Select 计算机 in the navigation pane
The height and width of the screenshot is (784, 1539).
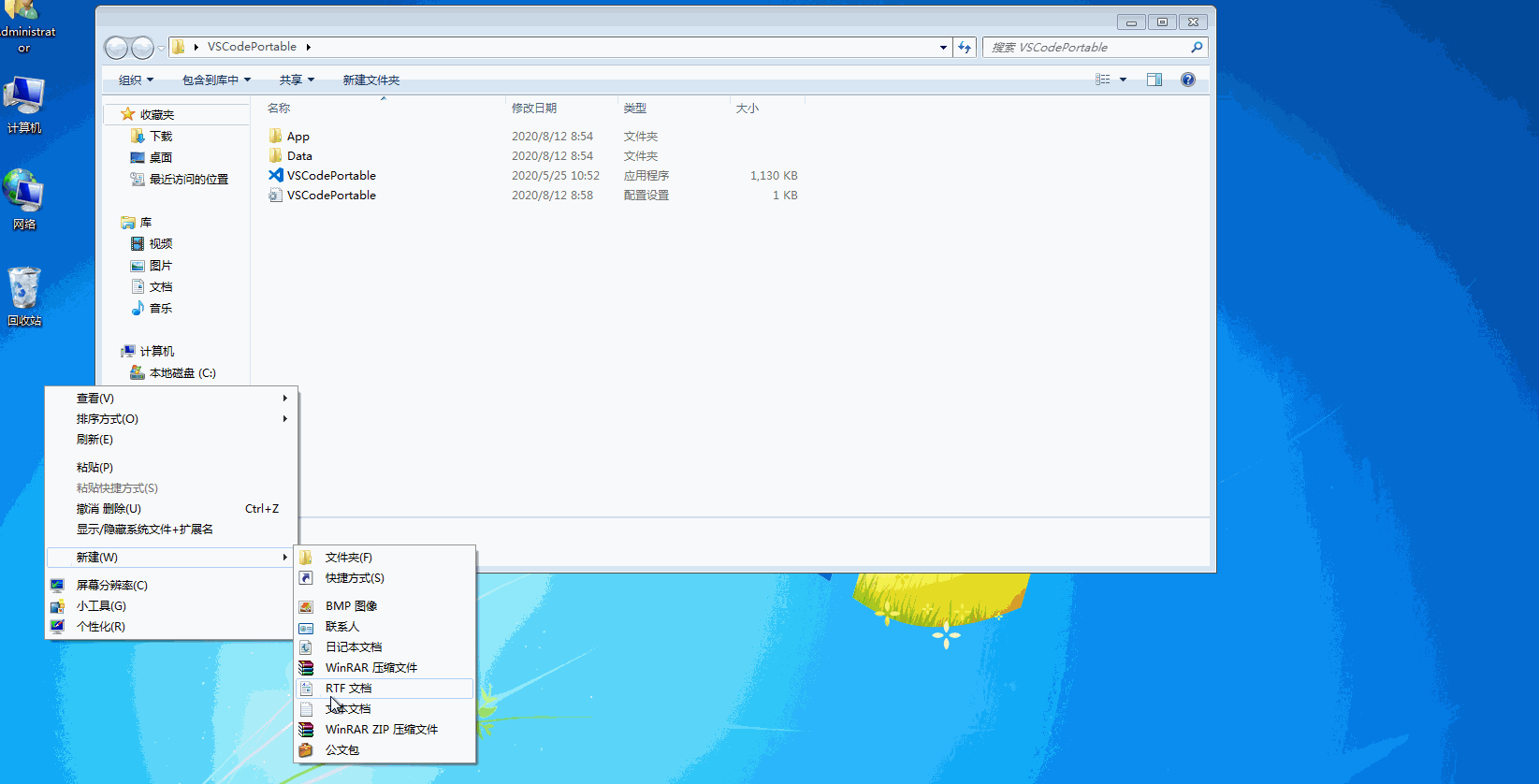[x=157, y=352]
